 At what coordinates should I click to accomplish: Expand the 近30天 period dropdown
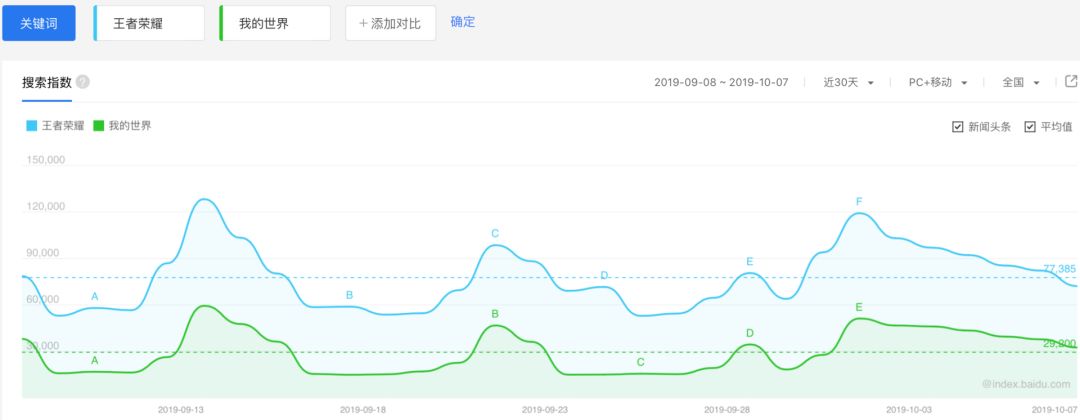849,83
